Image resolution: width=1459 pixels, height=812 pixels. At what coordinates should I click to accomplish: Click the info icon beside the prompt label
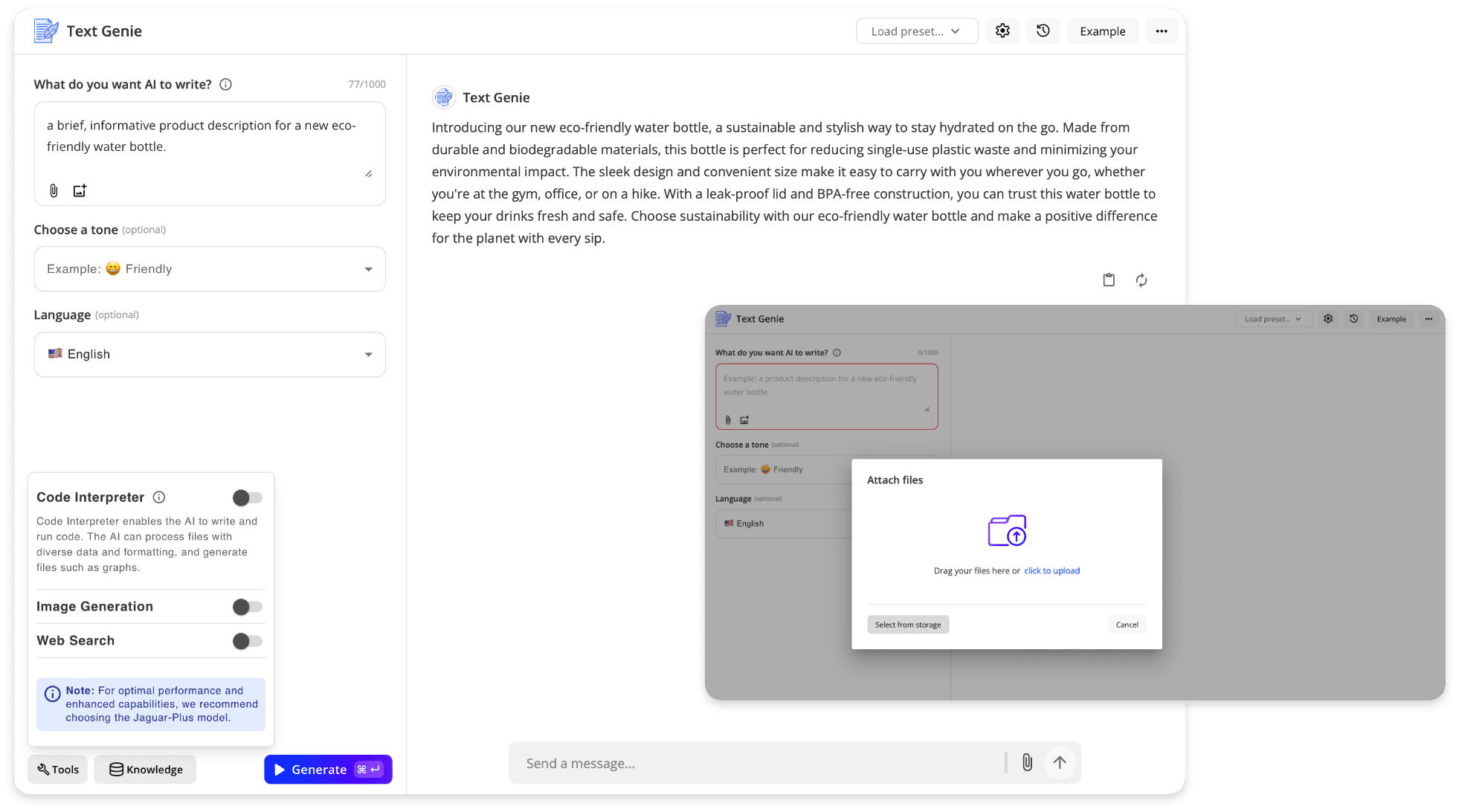pyautogui.click(x=225, y=85)
